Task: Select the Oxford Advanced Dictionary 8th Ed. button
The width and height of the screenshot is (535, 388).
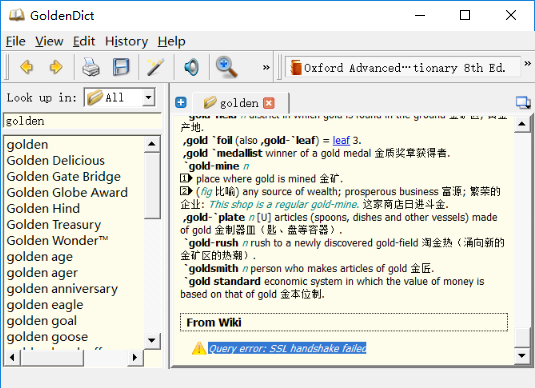Action: click(x=403, y=67)
